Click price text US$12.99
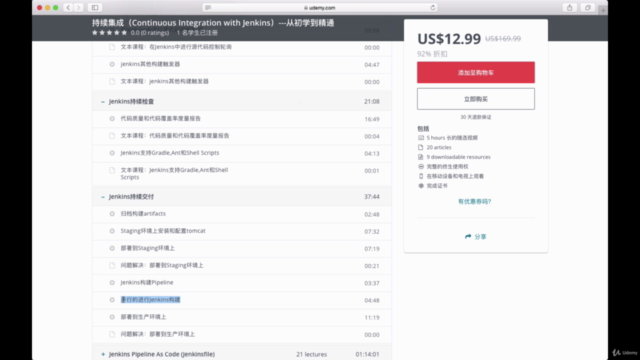Screen dimensions: 640x360 pos(449,39)
